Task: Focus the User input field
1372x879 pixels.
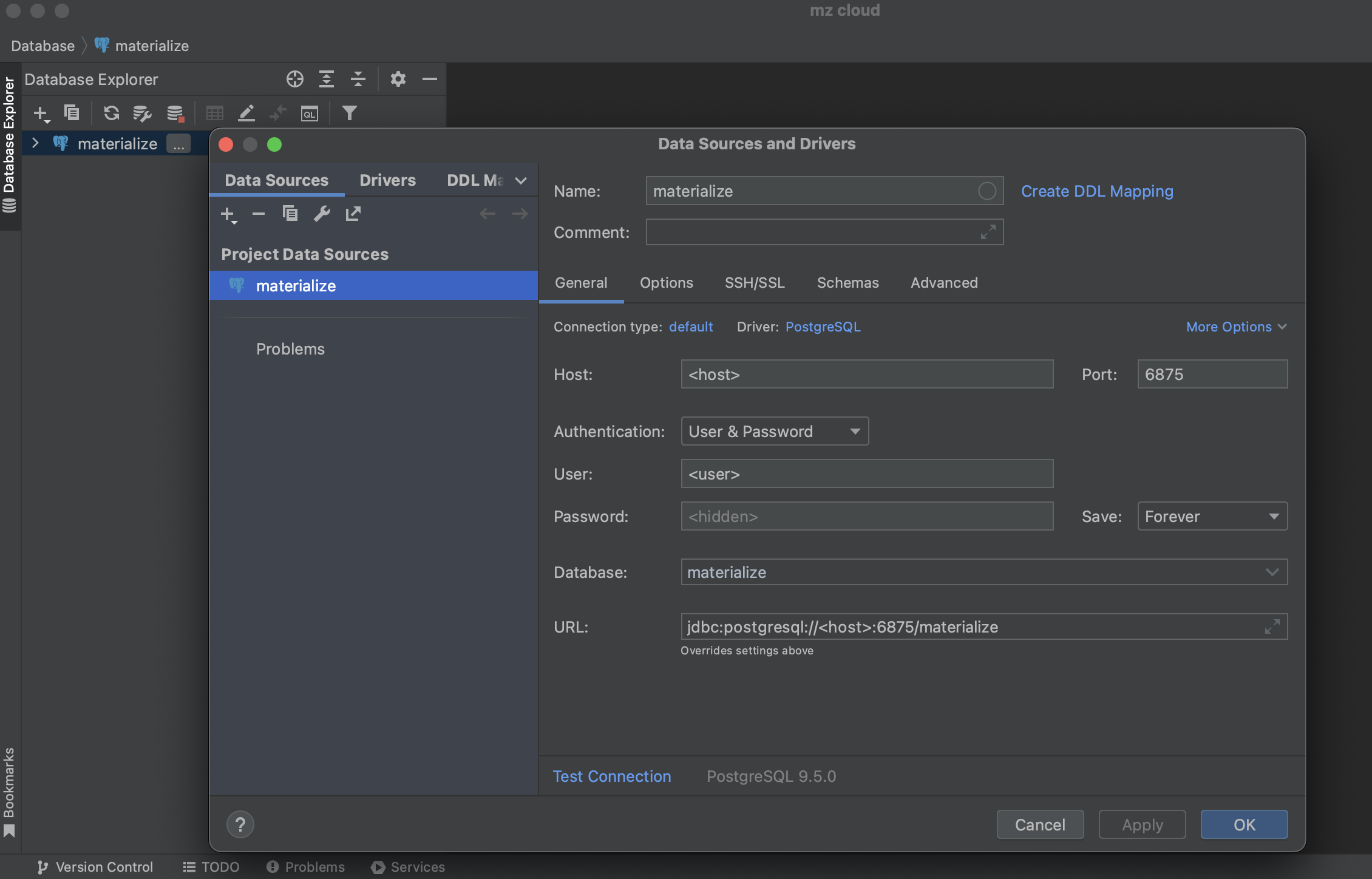Action: [867, 474]
